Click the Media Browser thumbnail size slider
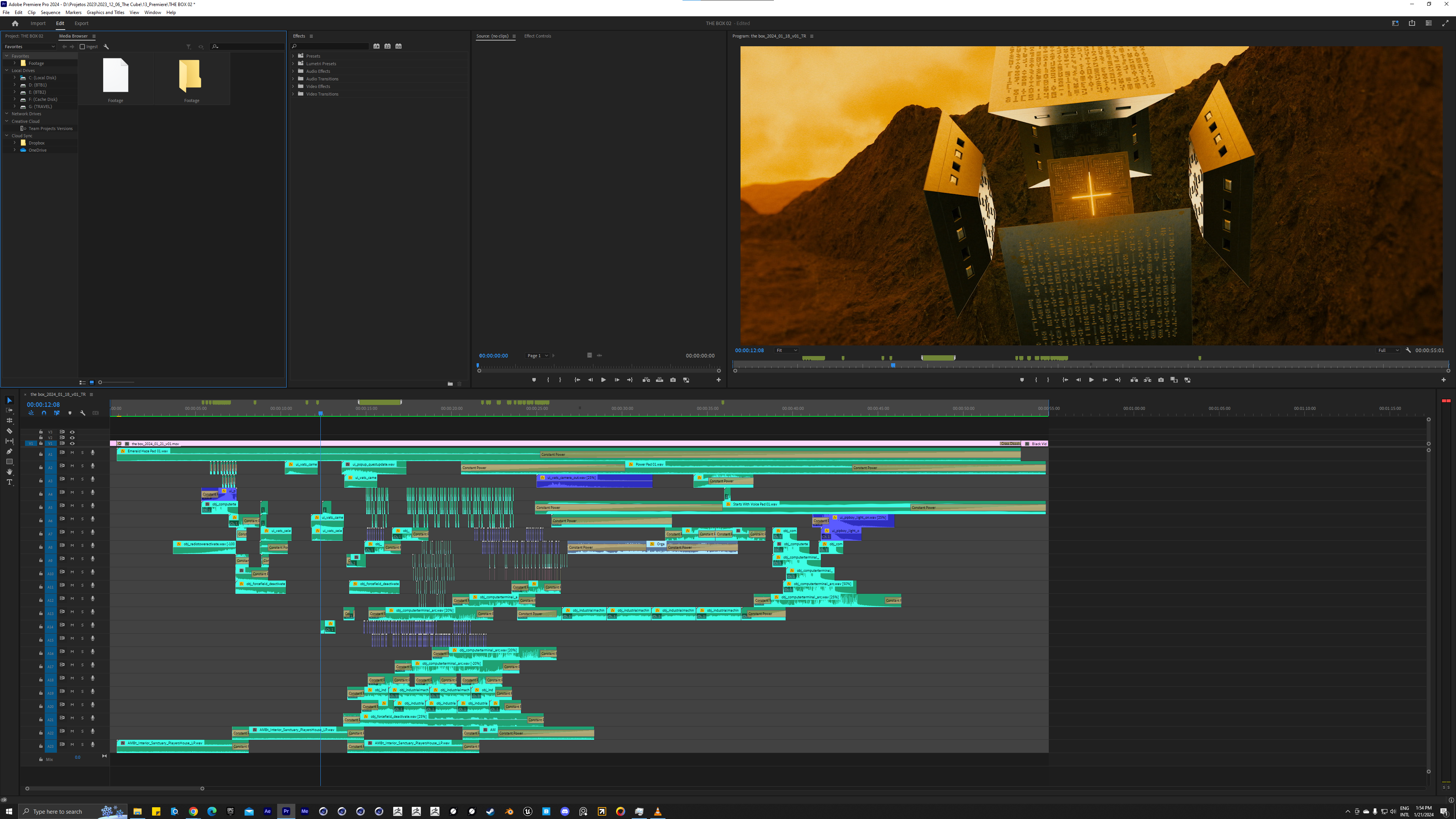1456x819 pixels. pos(100,383)
